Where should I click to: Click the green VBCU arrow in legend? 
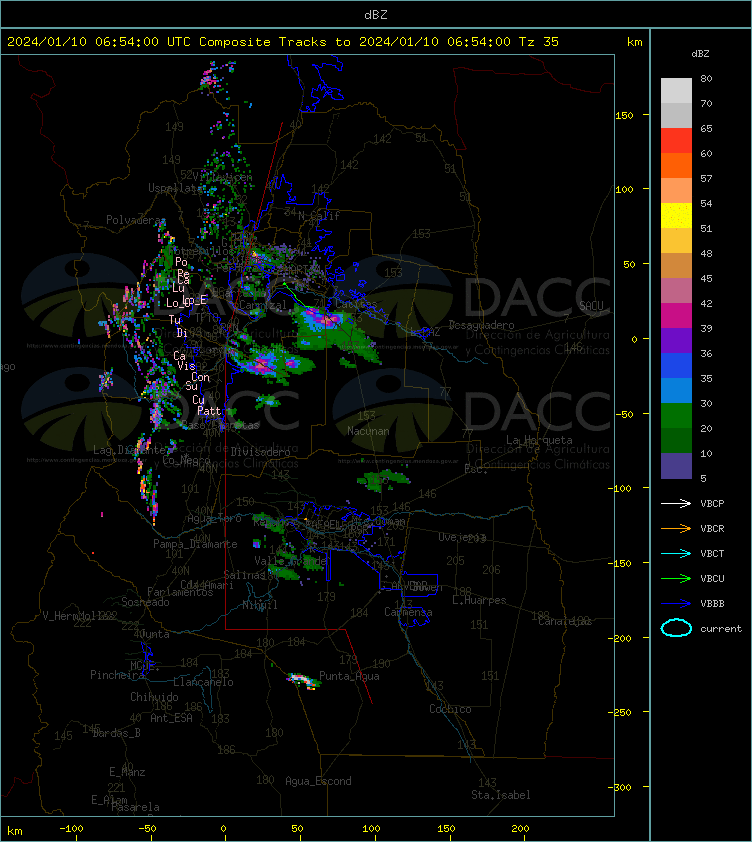coord(676,578)
